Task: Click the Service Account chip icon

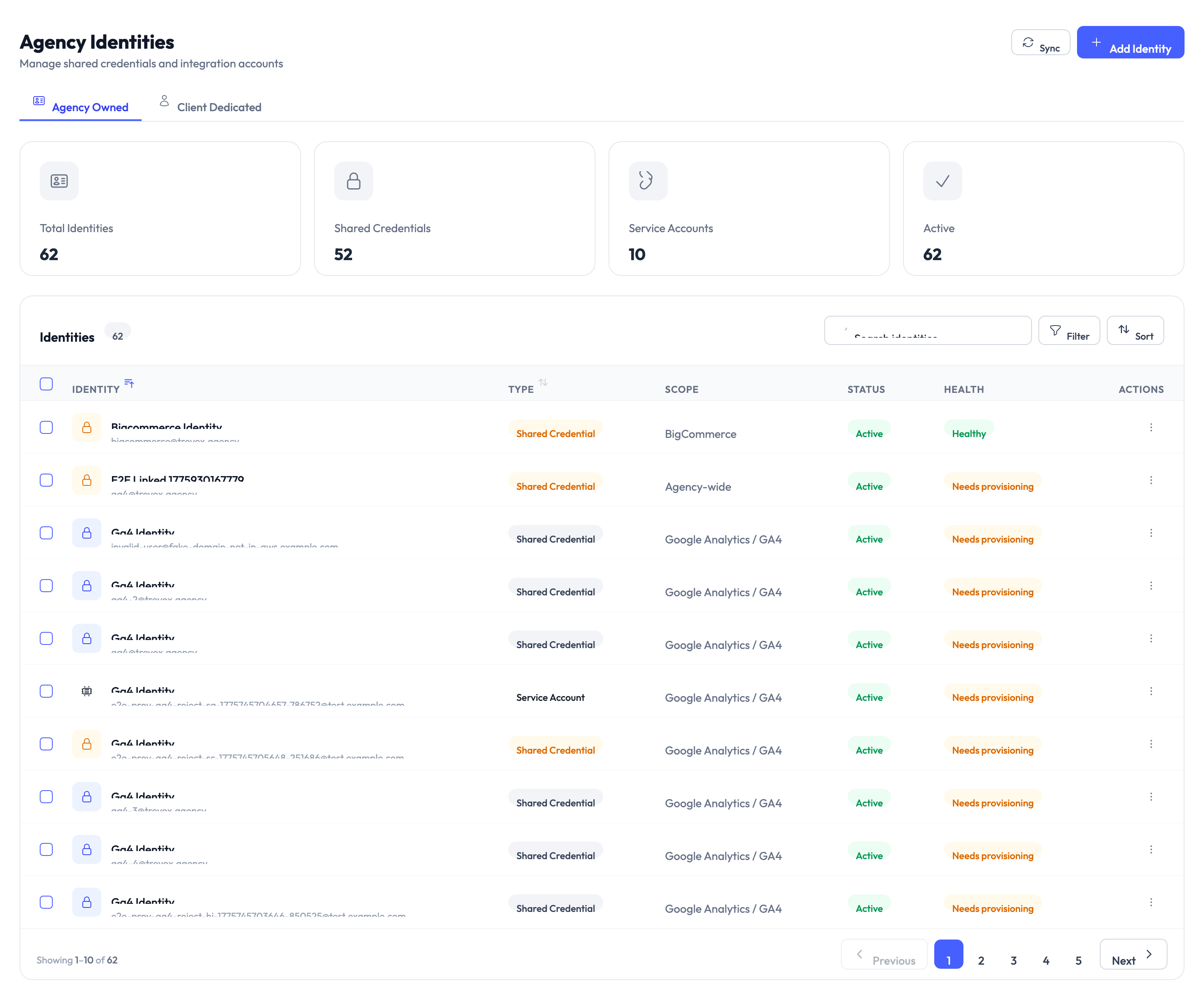Action: pos(86,691)
